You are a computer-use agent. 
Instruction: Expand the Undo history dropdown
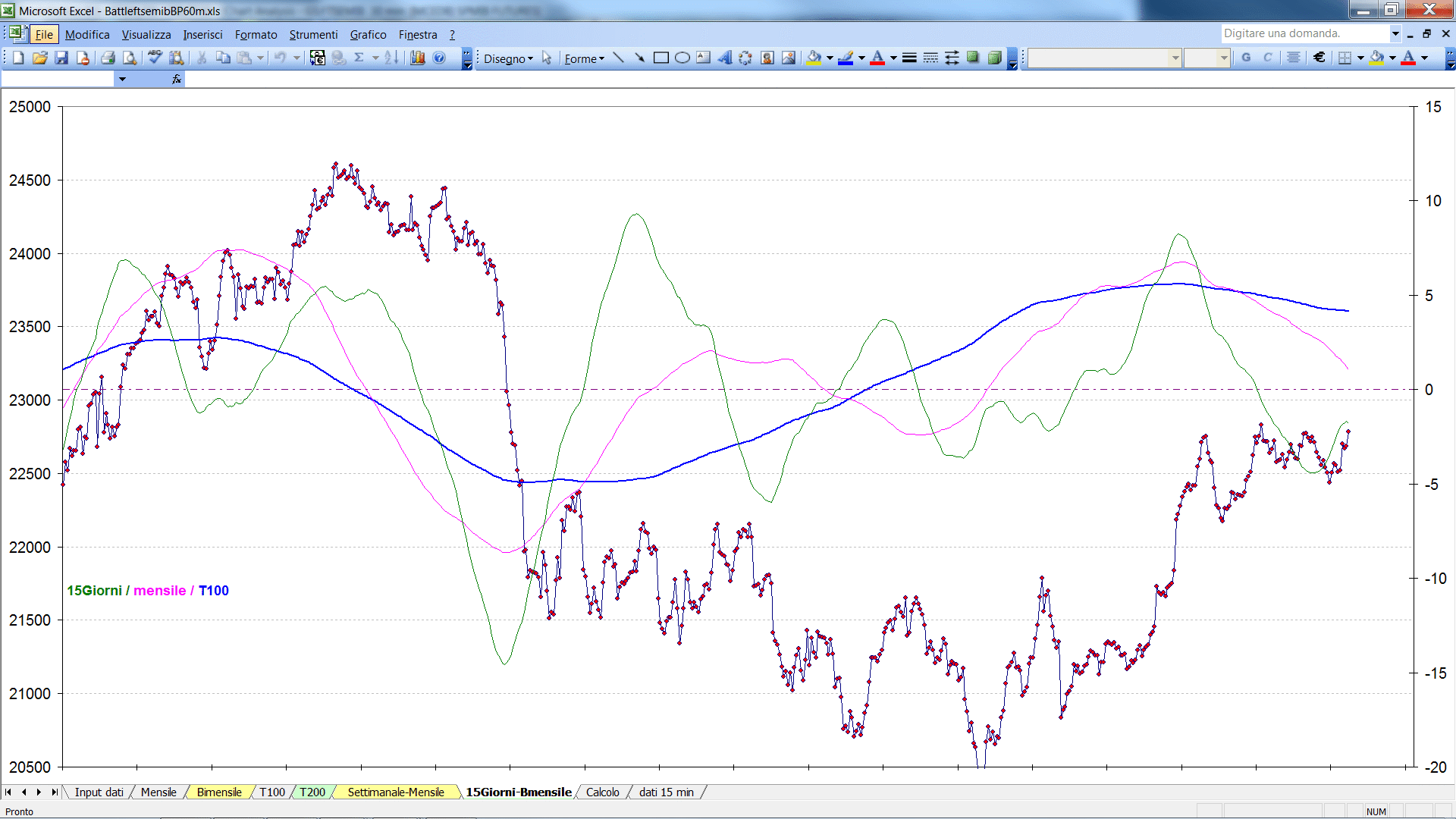297,58
